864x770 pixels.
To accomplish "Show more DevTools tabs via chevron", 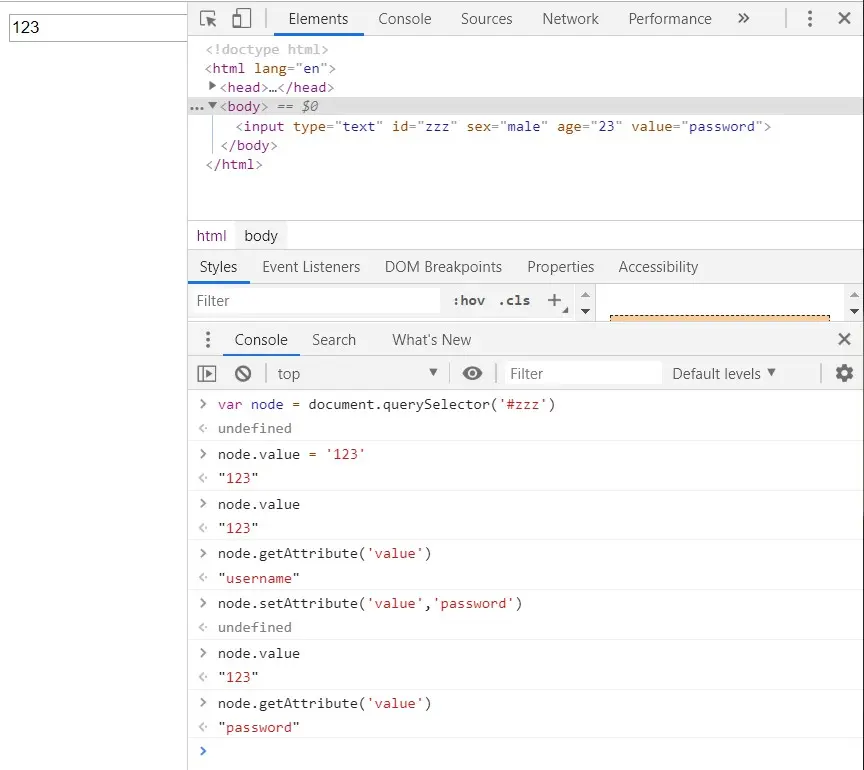I will (x=743, y=19).
